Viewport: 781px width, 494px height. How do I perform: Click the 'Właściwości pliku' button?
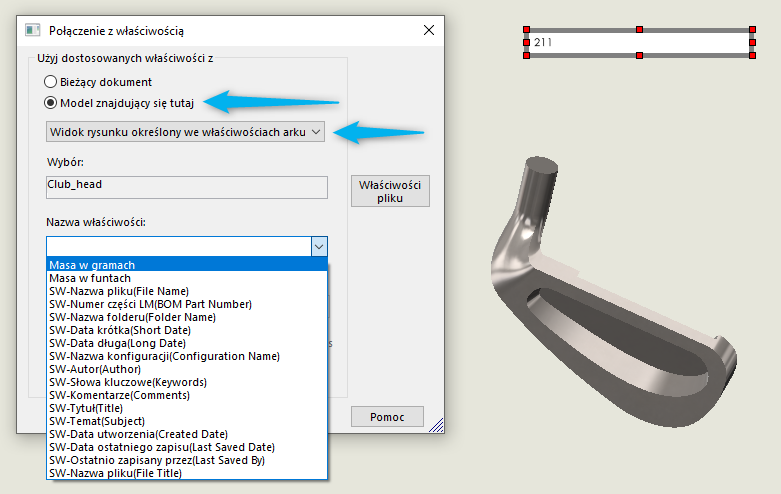[390, 191]
